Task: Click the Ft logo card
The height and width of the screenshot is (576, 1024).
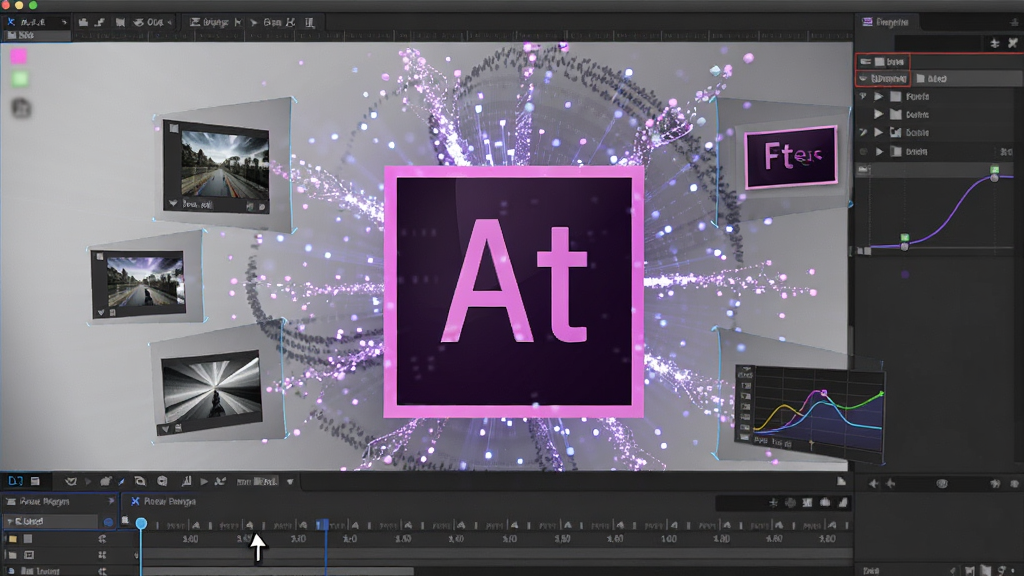Action: (791, 157)
